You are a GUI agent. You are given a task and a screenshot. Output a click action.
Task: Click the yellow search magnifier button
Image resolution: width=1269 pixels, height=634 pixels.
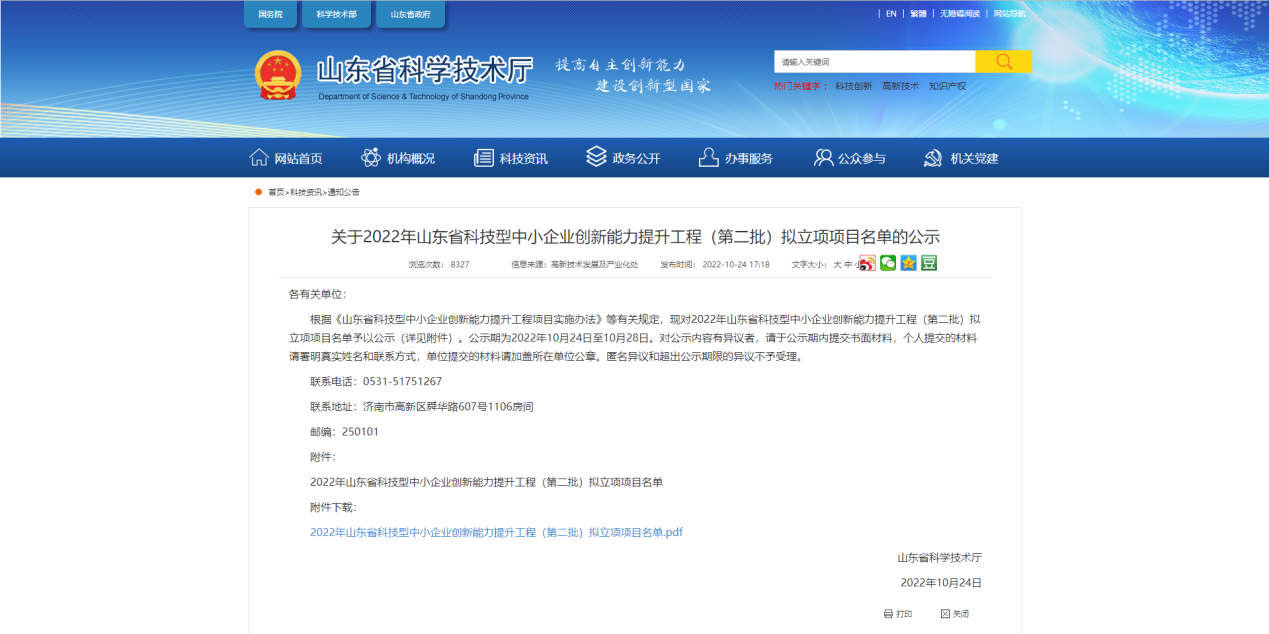coord(1003,62)
